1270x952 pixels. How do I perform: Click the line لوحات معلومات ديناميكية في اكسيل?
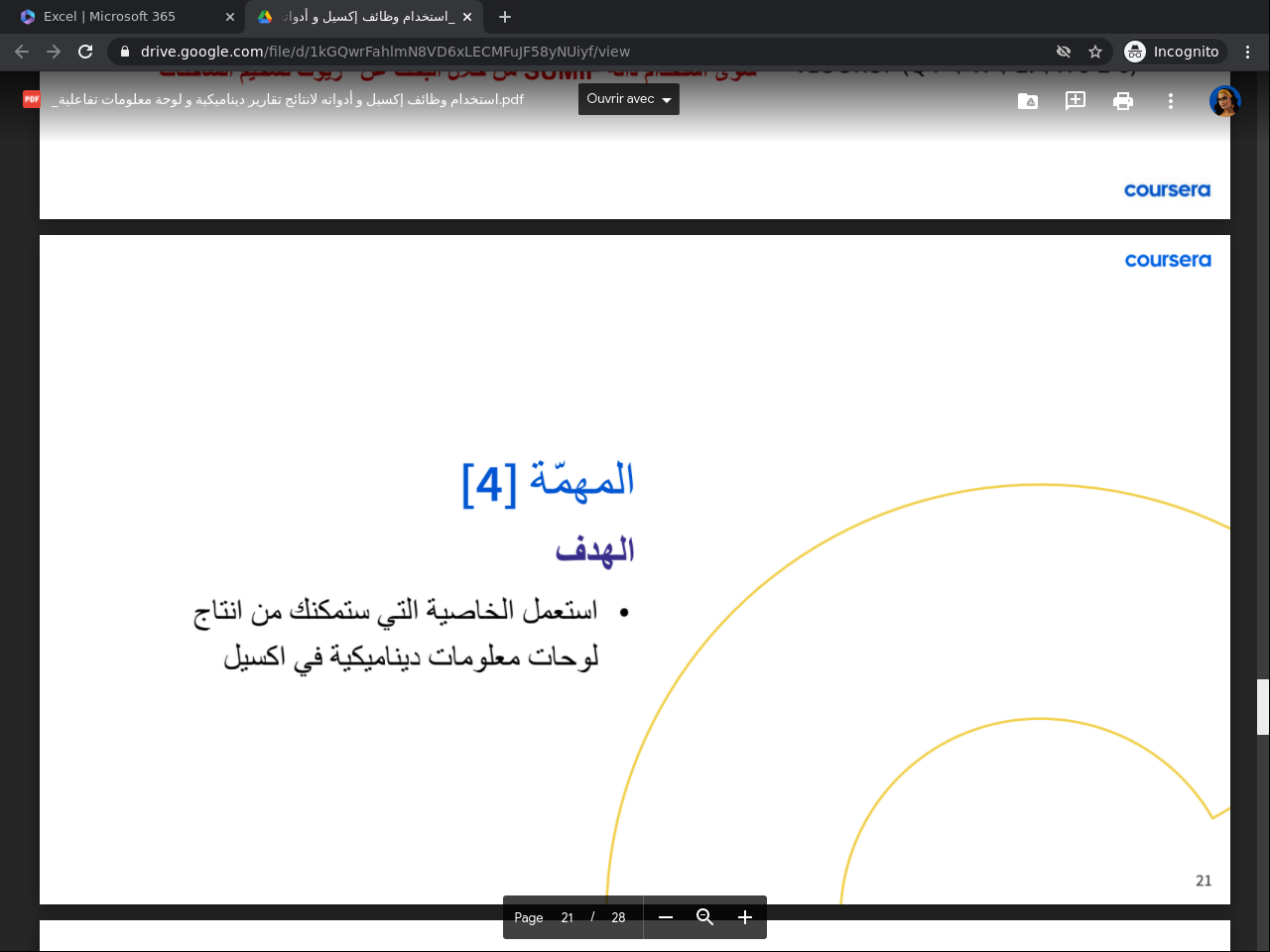[411, 656]
